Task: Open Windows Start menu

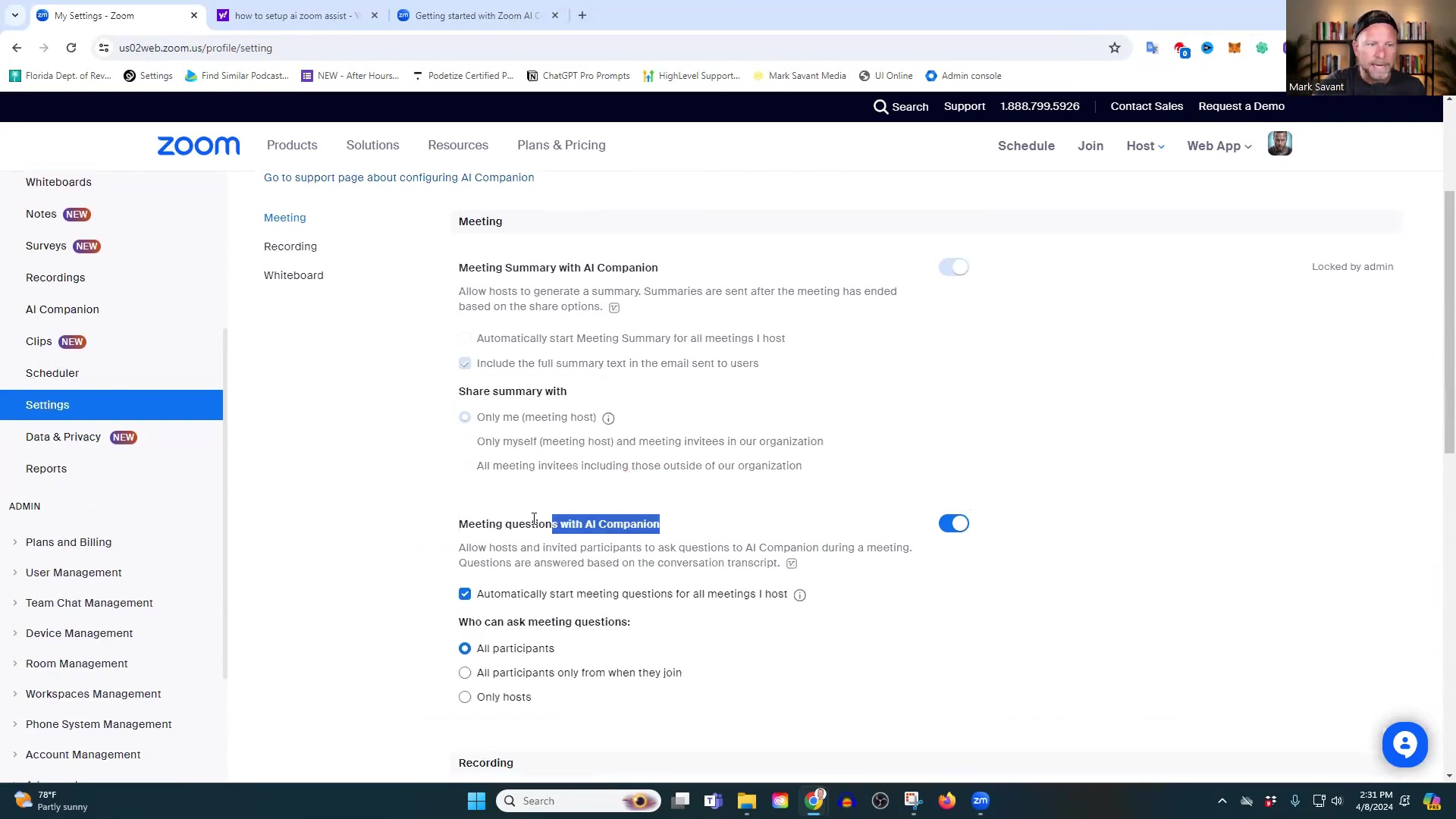Action: 476,801
